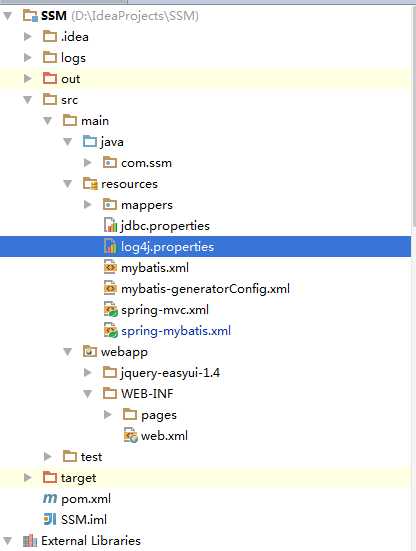Click the log4j.properties file icon
Image resolution: width=416 pixels, height=551 pixels.
[x=110, y=247]
